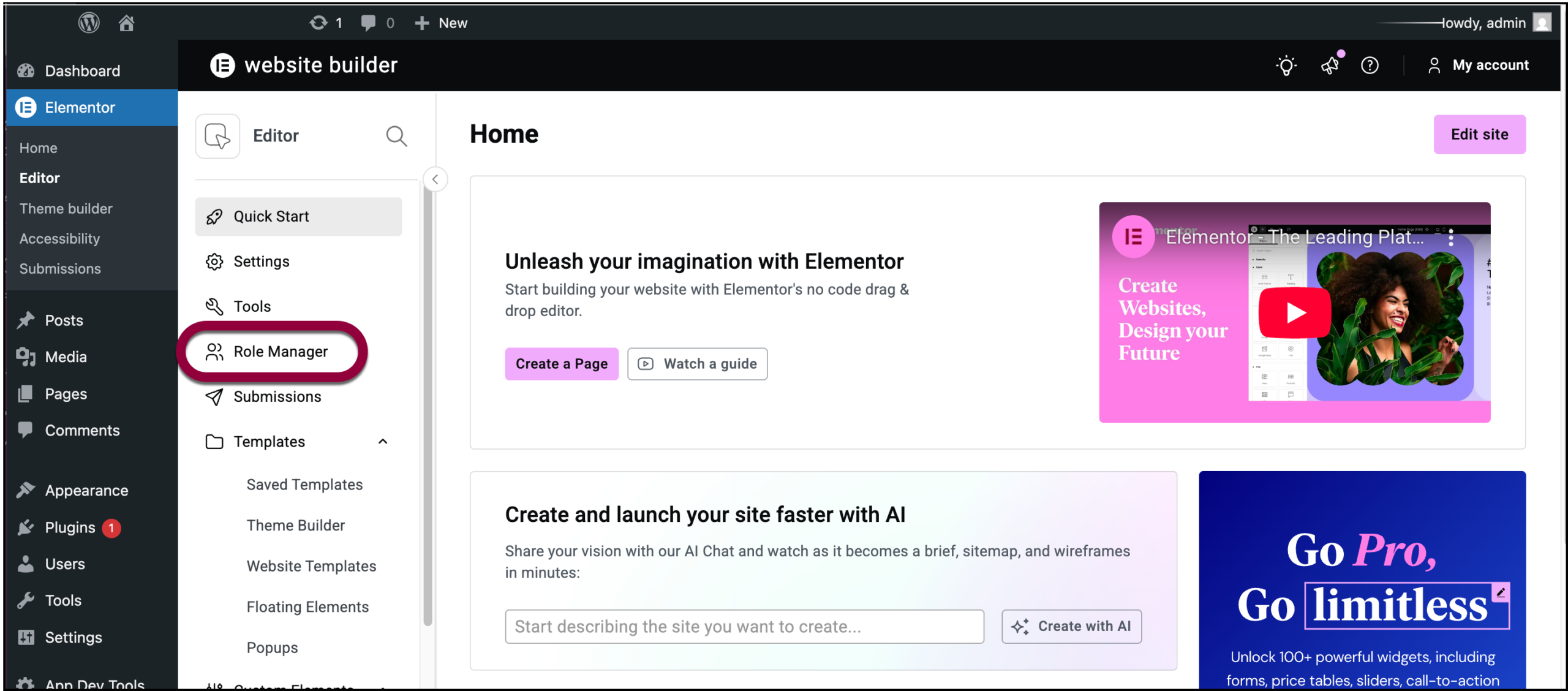This screenshot has width=1568, height=691.
Task: Open the site home icon in admin bar
Action: [126, 23]
